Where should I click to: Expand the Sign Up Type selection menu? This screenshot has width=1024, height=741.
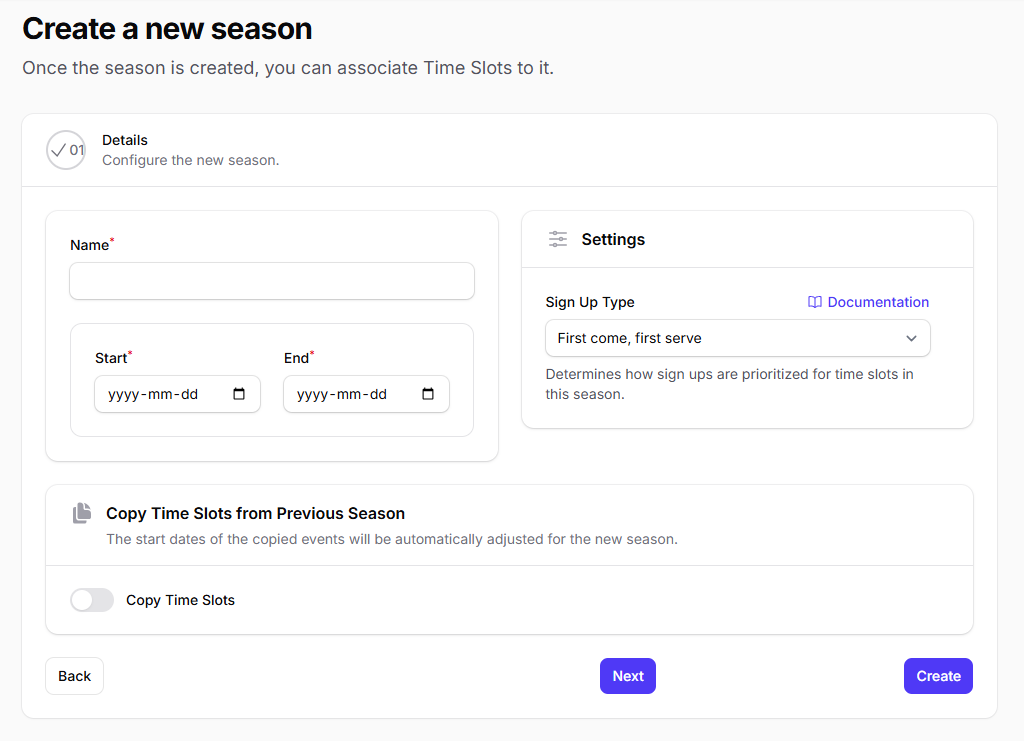(x=737, y=338)
